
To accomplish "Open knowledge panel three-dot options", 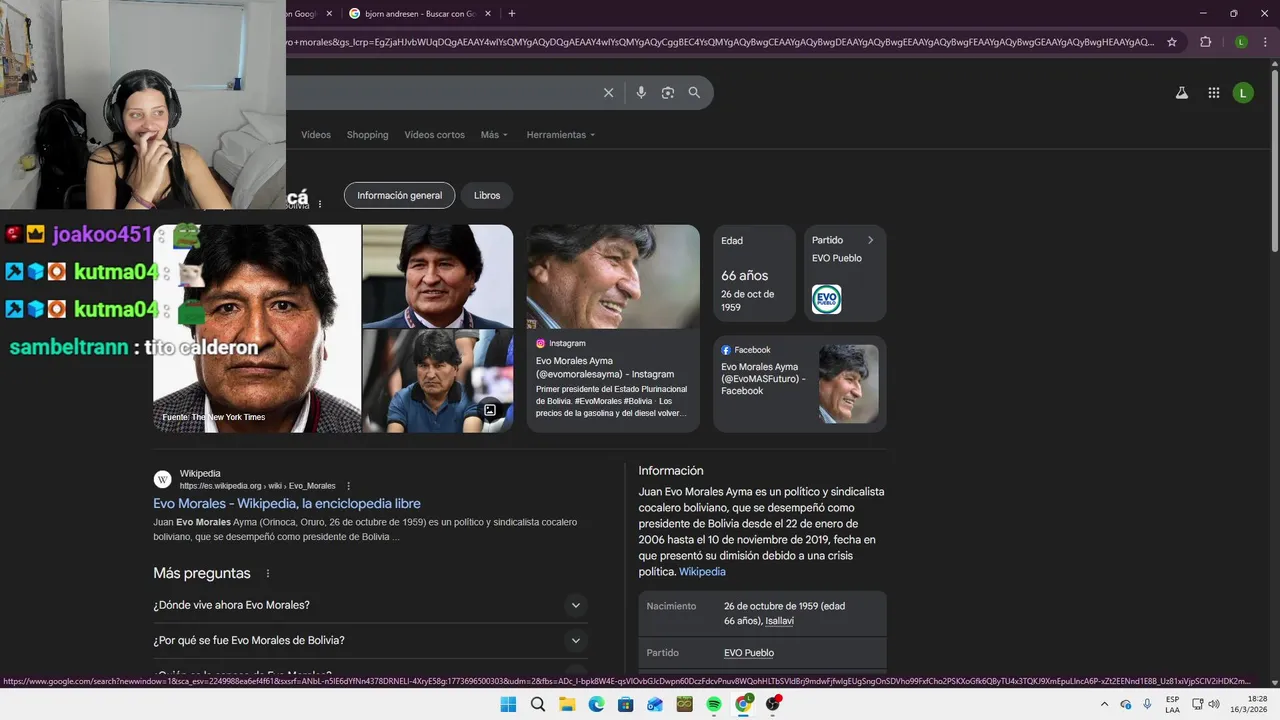I will click(320, 204).
